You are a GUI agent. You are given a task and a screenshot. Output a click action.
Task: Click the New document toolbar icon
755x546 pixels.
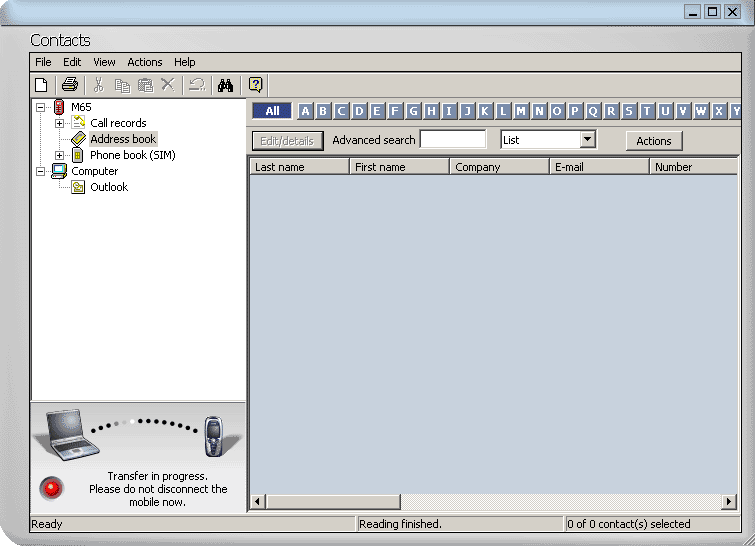tap(41, 85)
